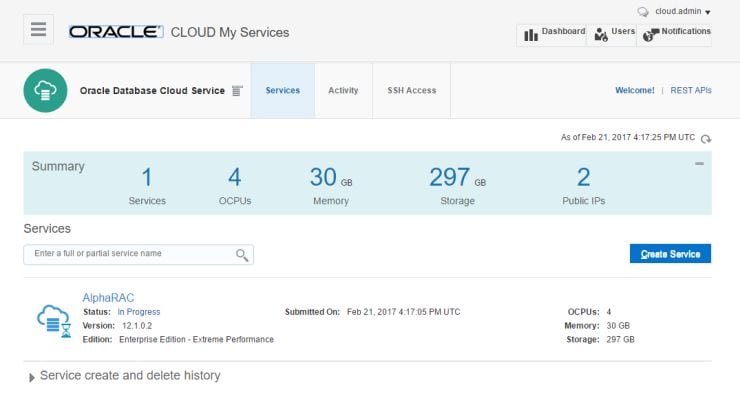Open the Notifications button

(x=676, y=34)
